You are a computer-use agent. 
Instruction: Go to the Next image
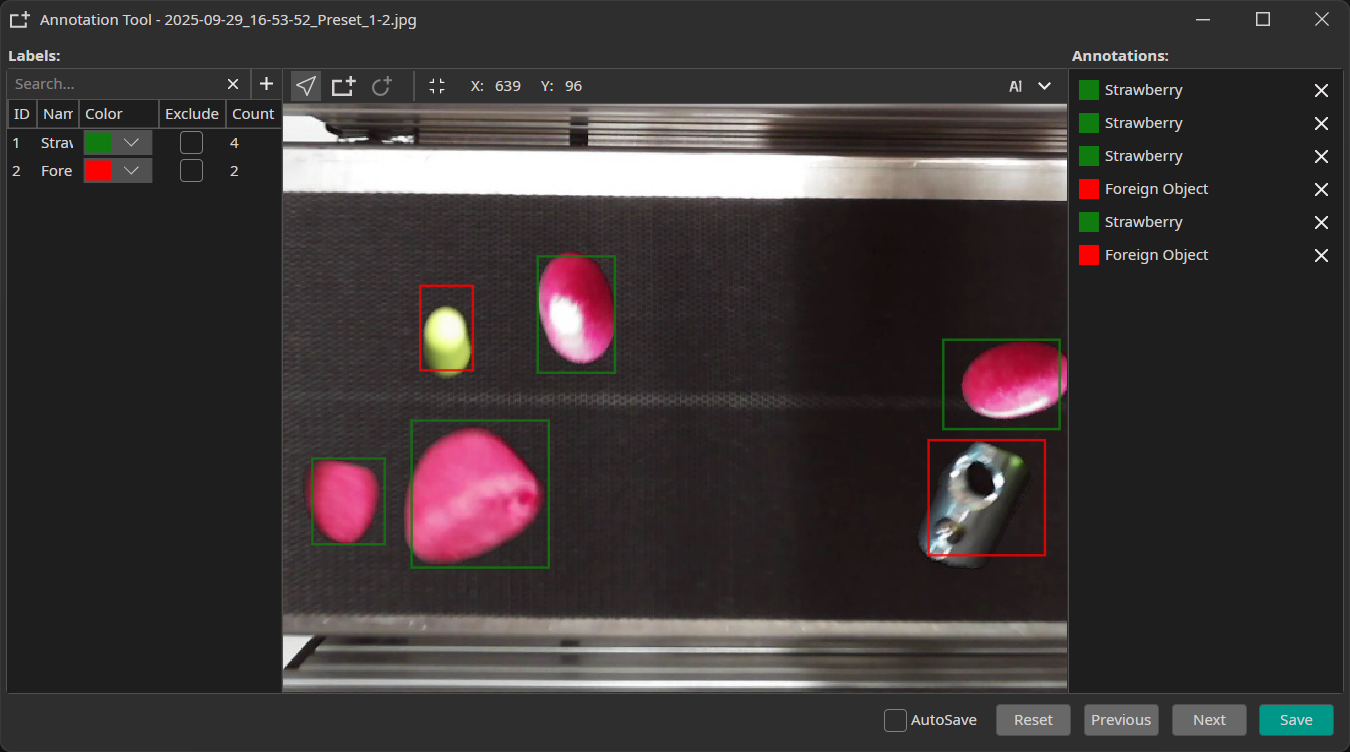click(1209, 719)
